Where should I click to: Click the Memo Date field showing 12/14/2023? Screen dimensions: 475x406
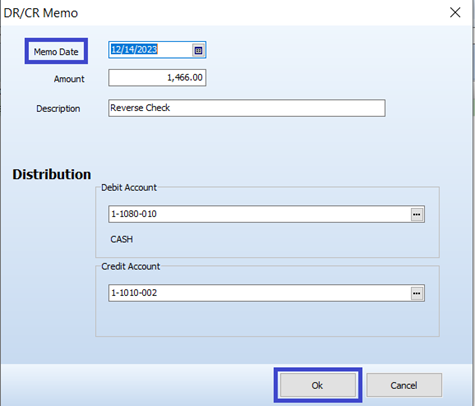click(157, 50)
